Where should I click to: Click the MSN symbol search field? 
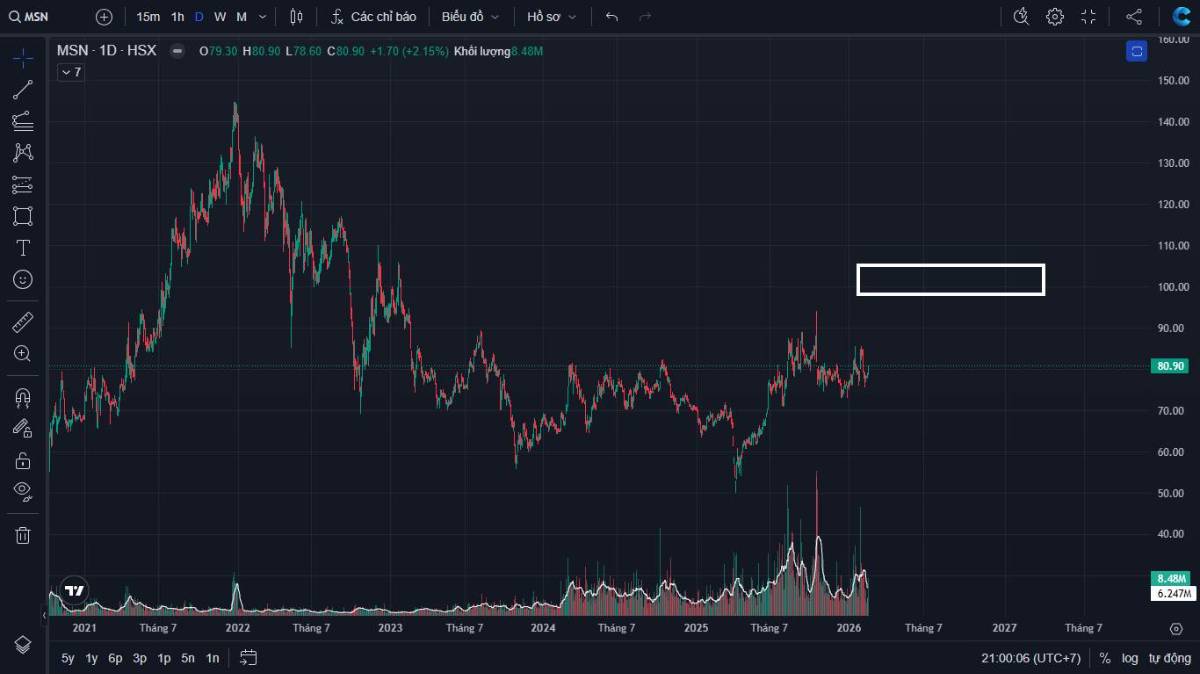[38, 17]
